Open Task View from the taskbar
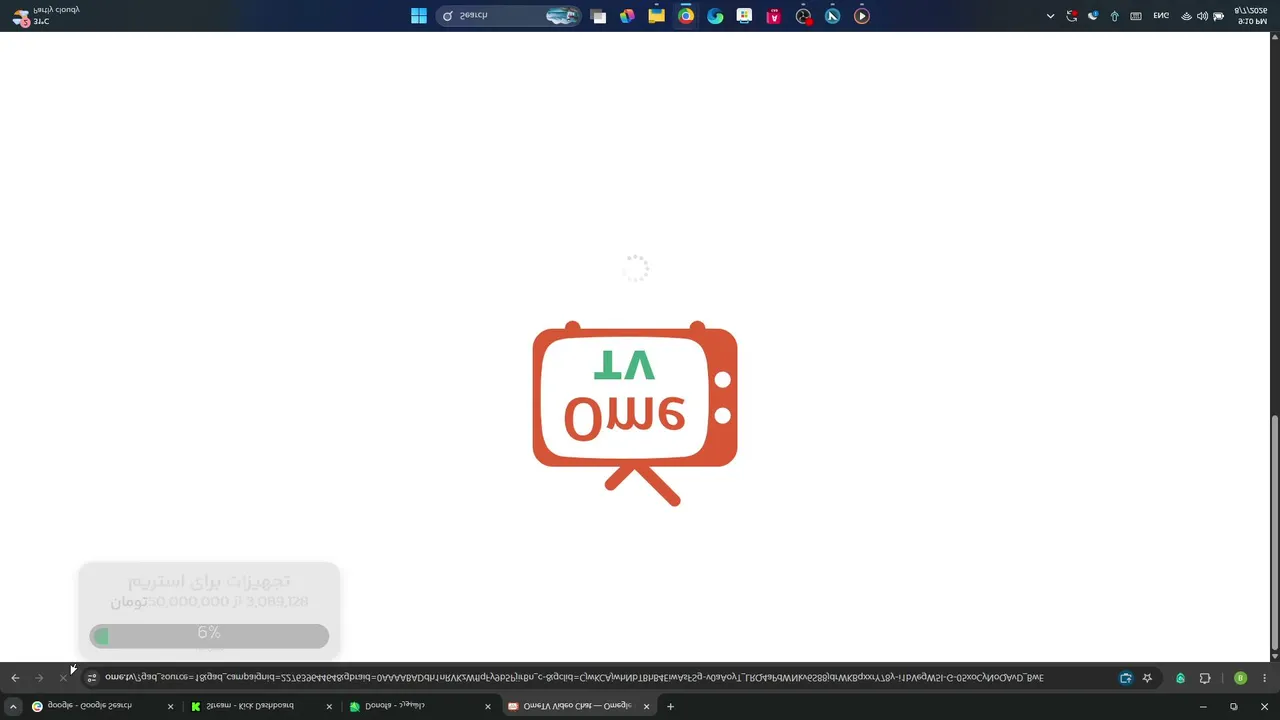Viewport: 1280px width, 720px height. click(x=598, y=16)
